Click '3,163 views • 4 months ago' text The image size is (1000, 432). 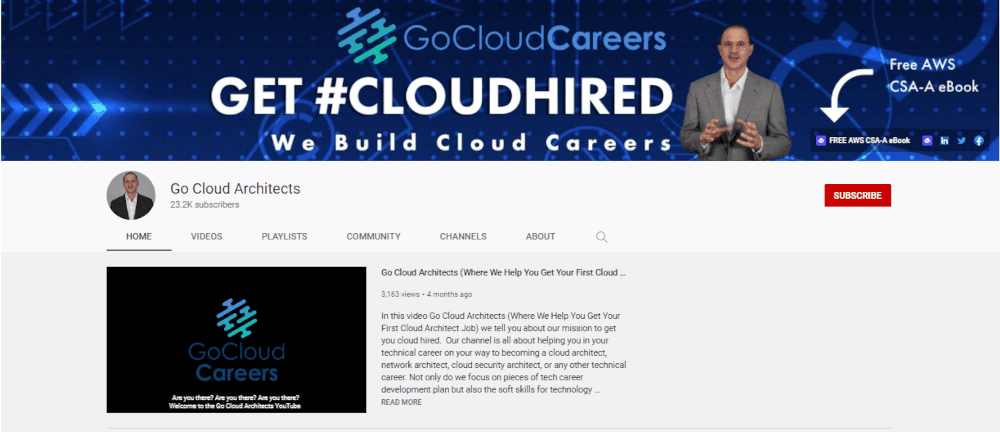click(427, 295)
